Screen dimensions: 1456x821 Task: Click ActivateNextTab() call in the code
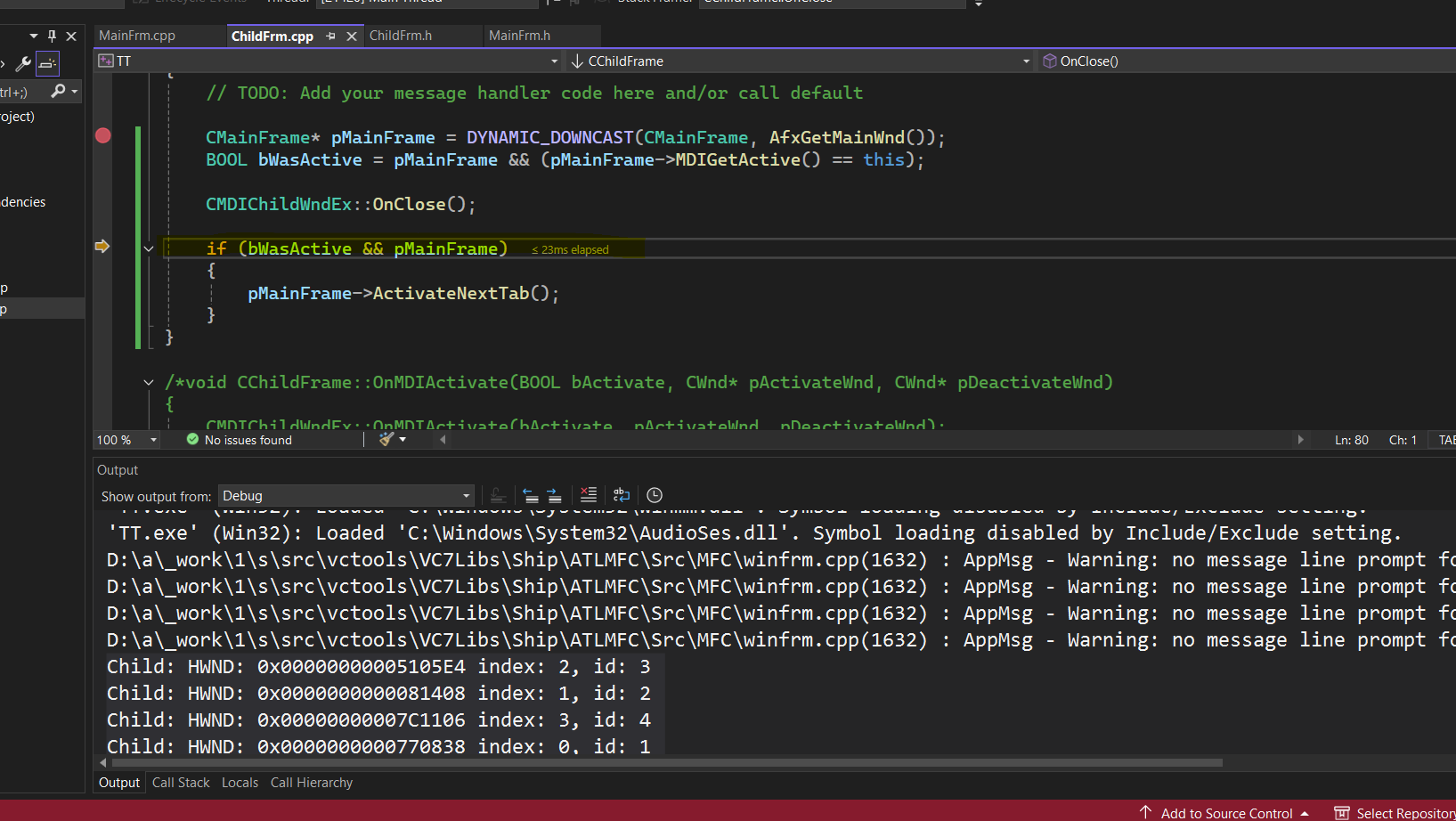pyautogui.click(x=465, y=293)
